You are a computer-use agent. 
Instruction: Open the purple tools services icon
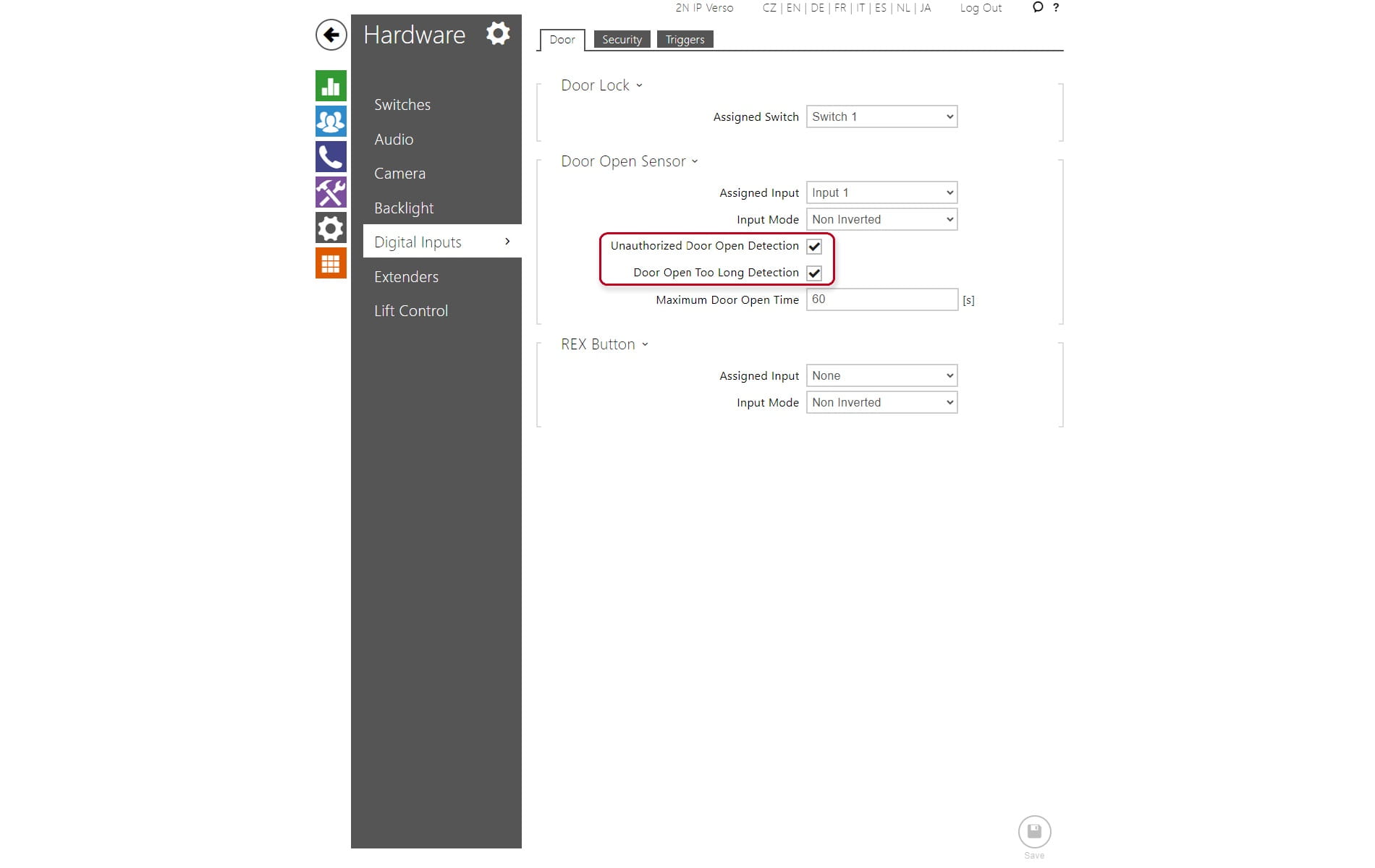click(x=331, y=192)
